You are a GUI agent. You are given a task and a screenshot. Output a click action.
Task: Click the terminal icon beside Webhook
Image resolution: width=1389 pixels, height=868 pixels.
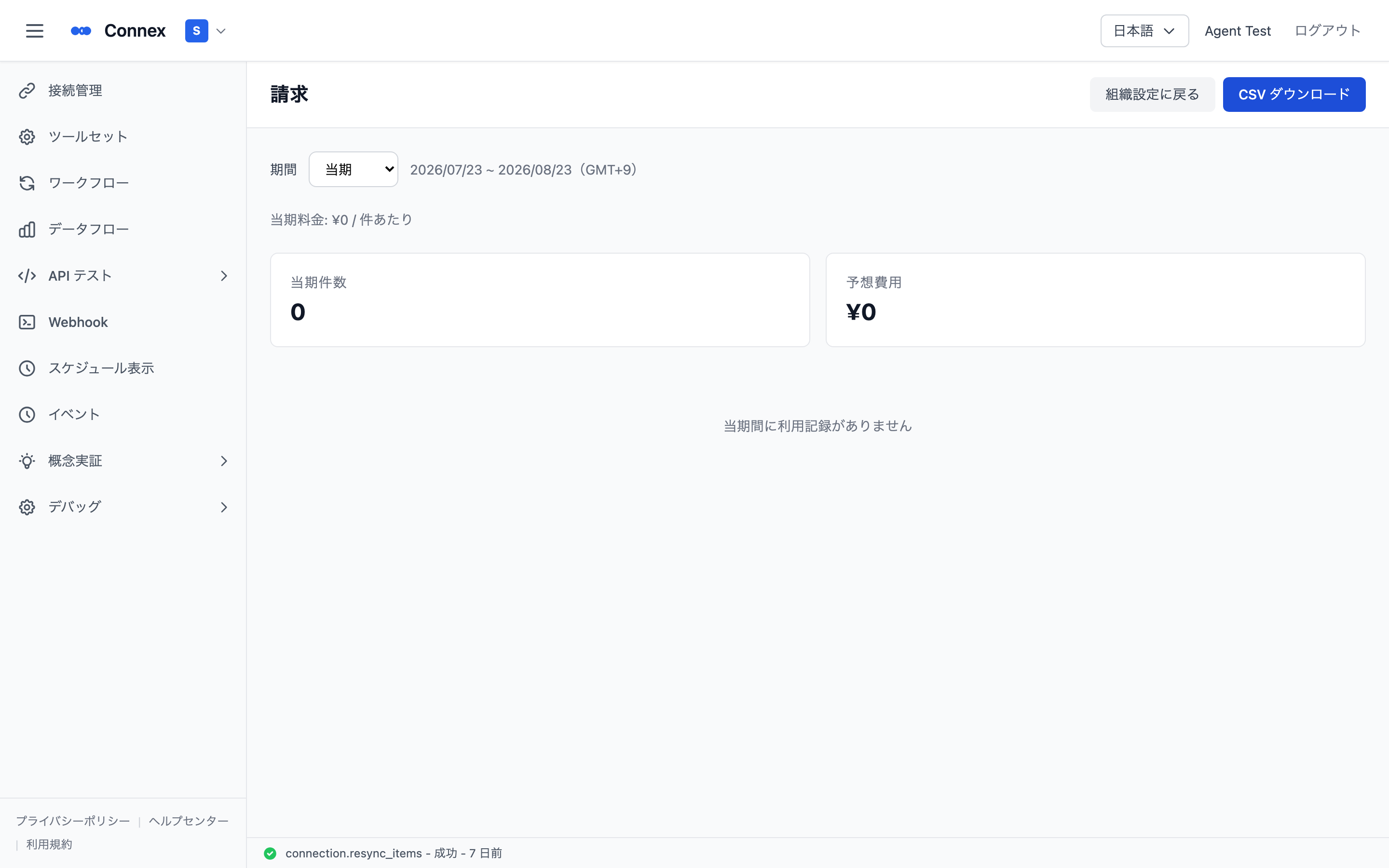27,322
